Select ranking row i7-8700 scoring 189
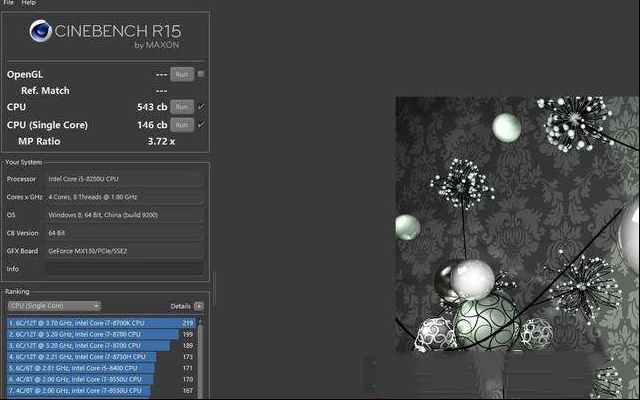Screen dimensions: 640x400 coord(101,345)
